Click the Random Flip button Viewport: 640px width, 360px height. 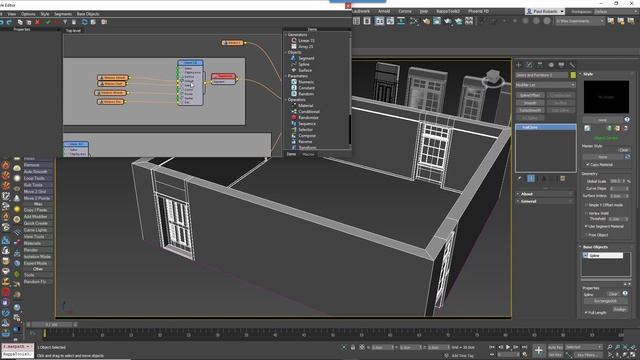38,282
